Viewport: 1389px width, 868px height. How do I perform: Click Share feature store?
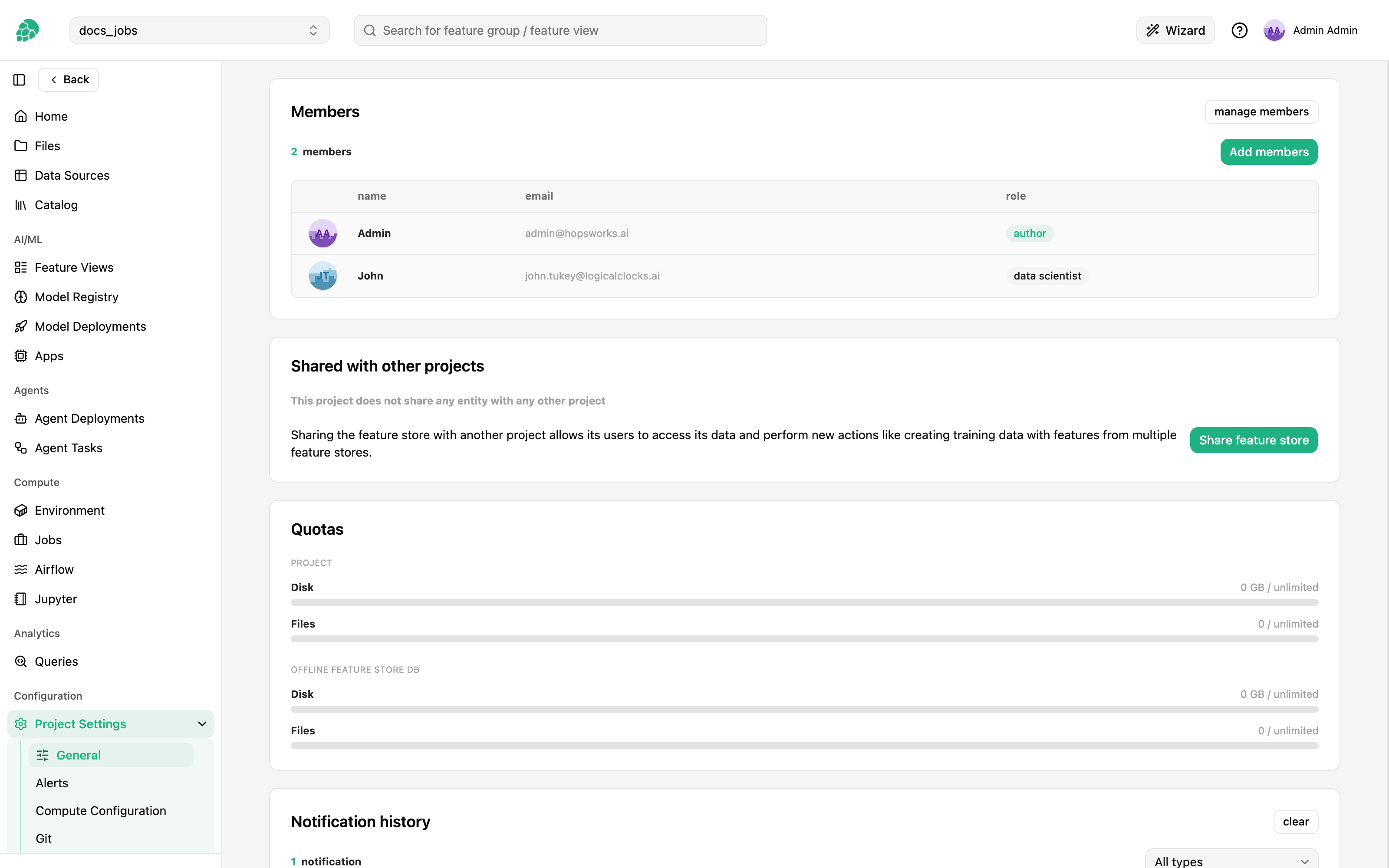pos(1254,441)
